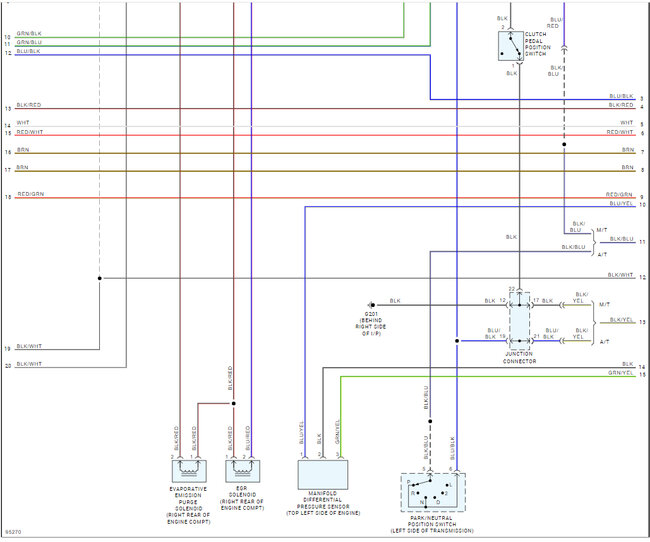Click the 'PARK/NEUTRAL POSITION SWITCH' caption

[432, 521]
